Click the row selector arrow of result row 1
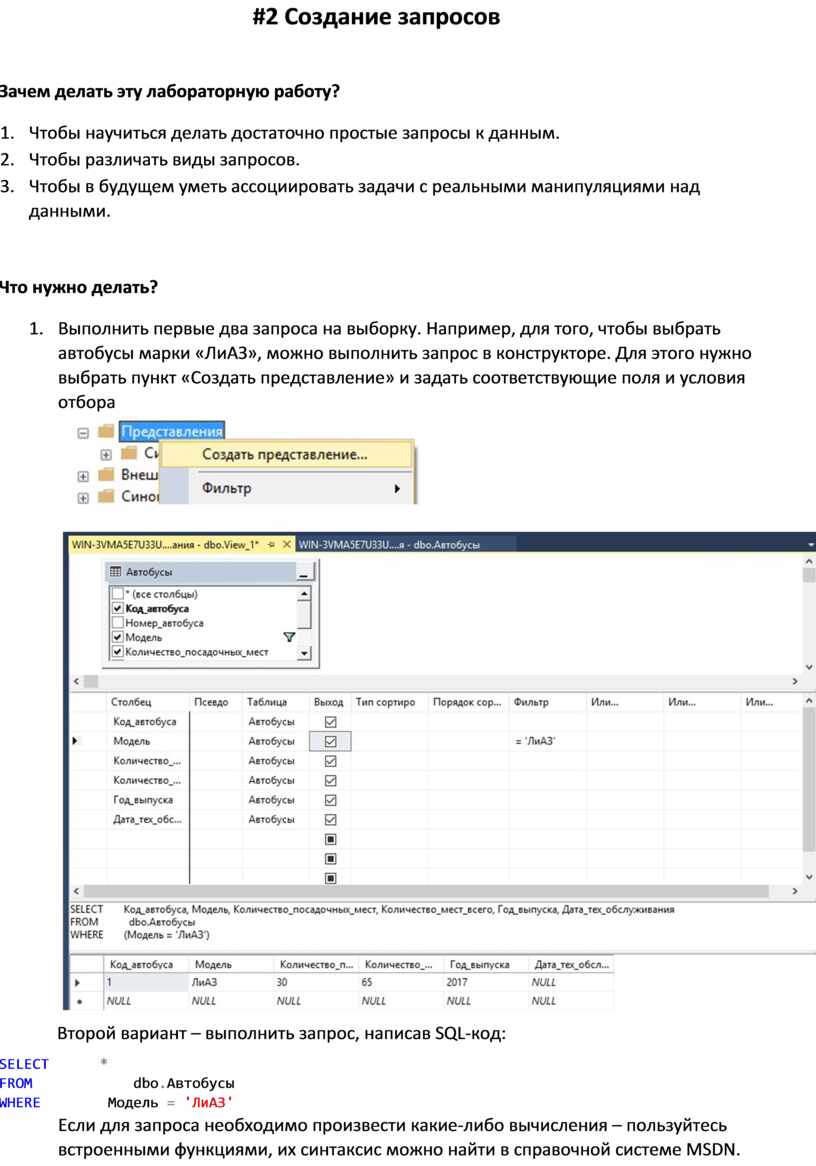Viewport: 816px width, 1166px height. tap(78, 982)
